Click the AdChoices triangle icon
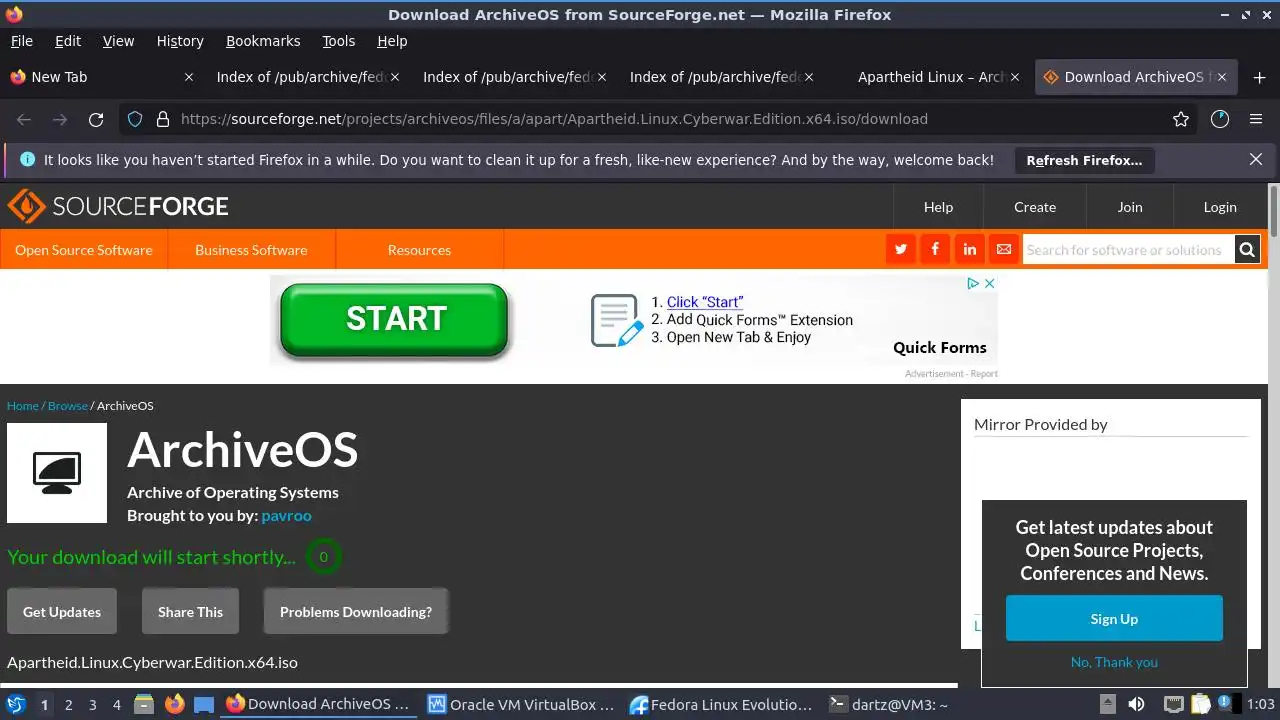 tap(973, 283)
